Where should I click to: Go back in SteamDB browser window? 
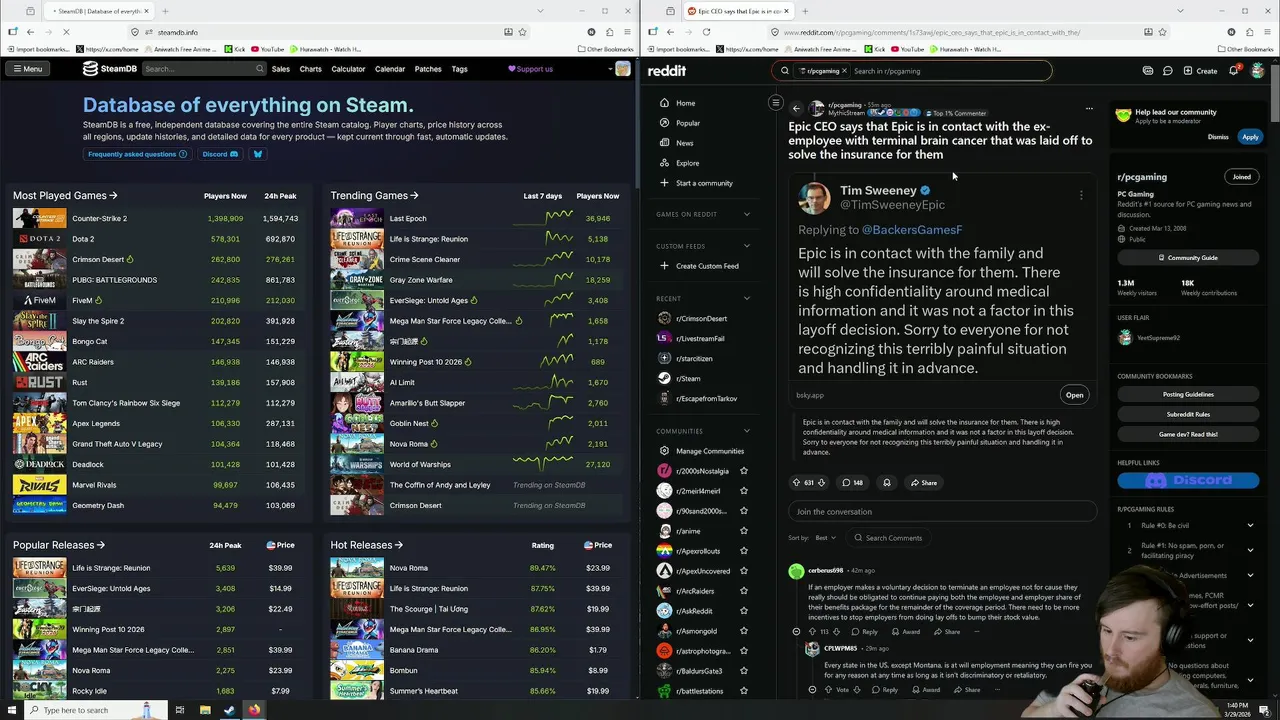coord(30,32)
